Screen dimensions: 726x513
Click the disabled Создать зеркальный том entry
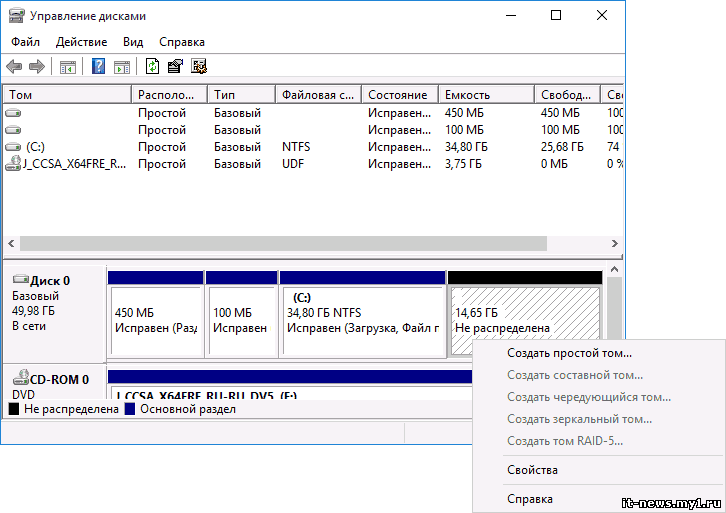tap(598, 419)
